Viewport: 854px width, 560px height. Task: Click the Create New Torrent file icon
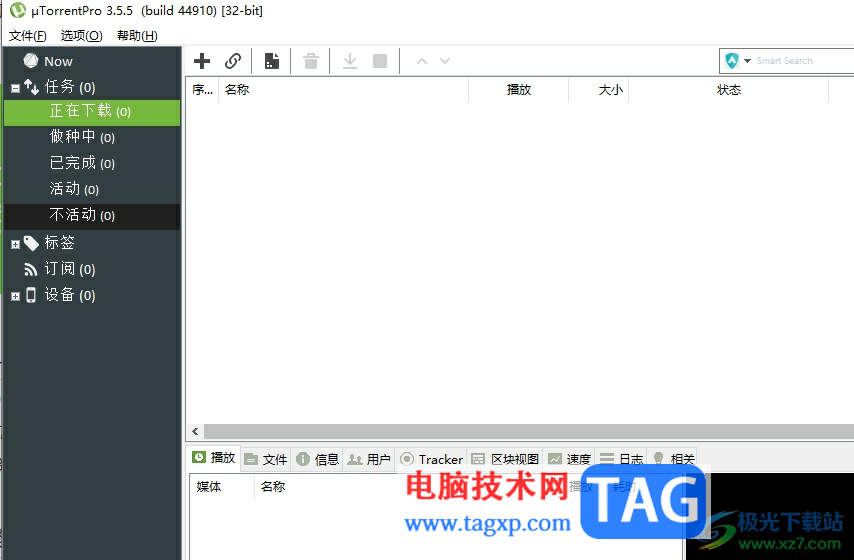272,61
